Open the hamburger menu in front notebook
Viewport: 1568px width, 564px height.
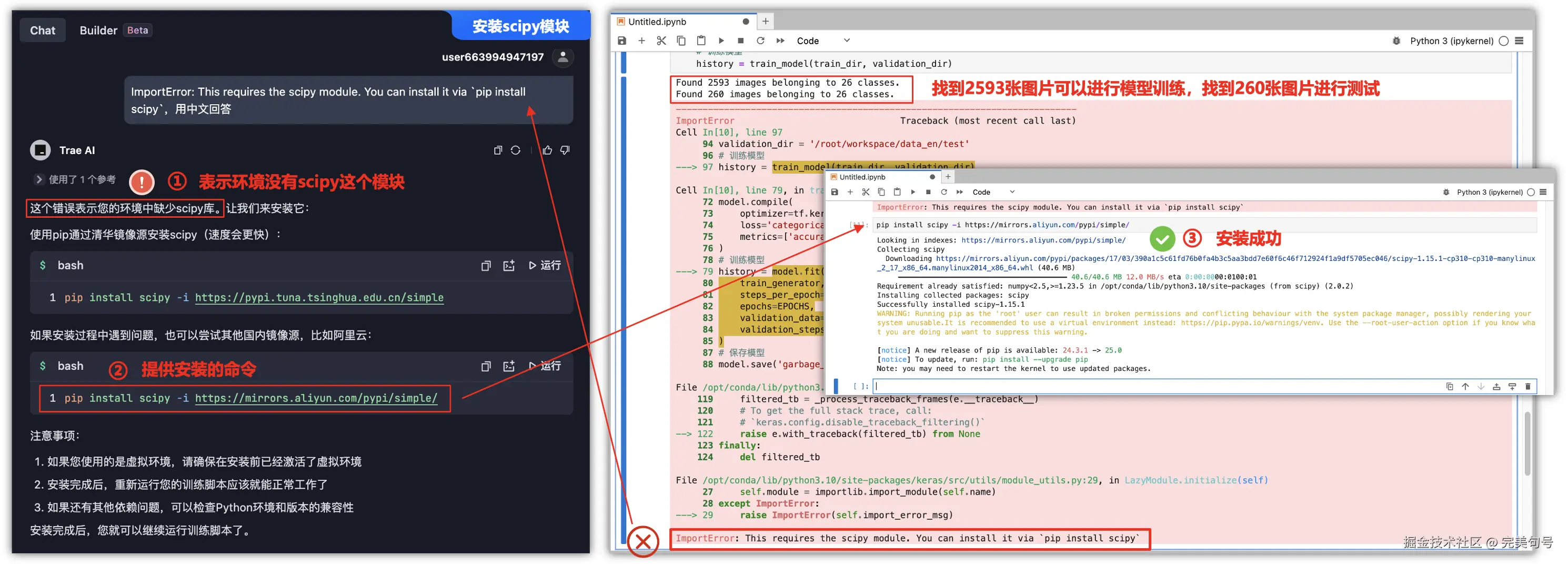[x=1543, y=192]
